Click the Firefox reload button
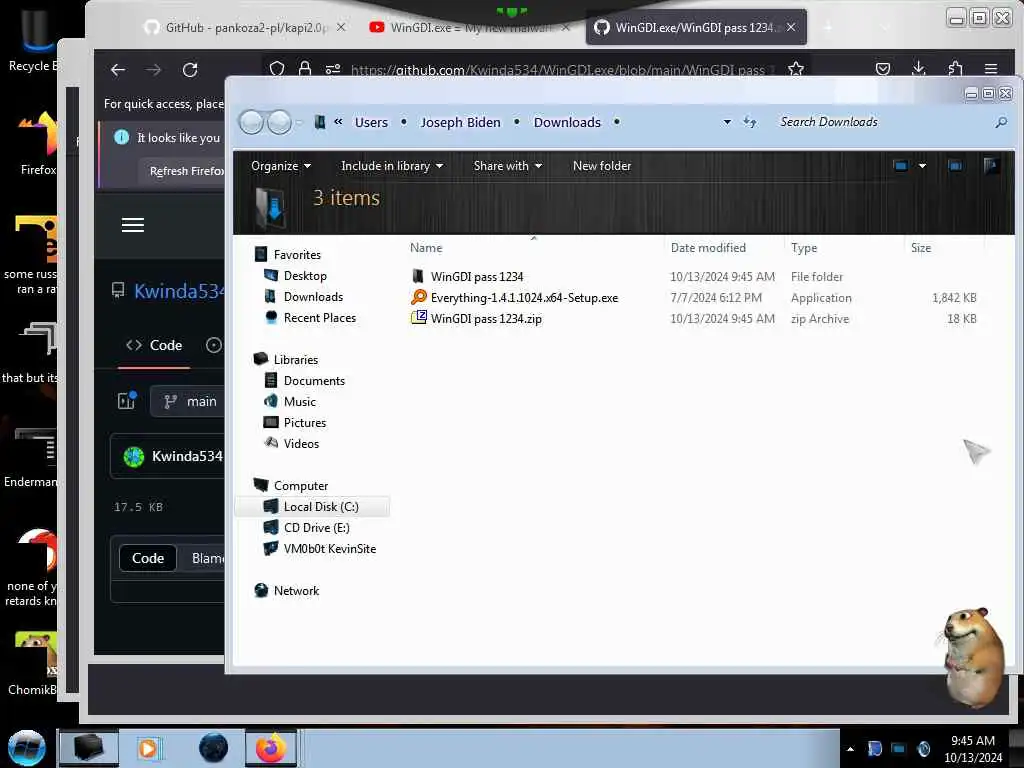Screen dimensions: 1024x768 pos(190,70)
